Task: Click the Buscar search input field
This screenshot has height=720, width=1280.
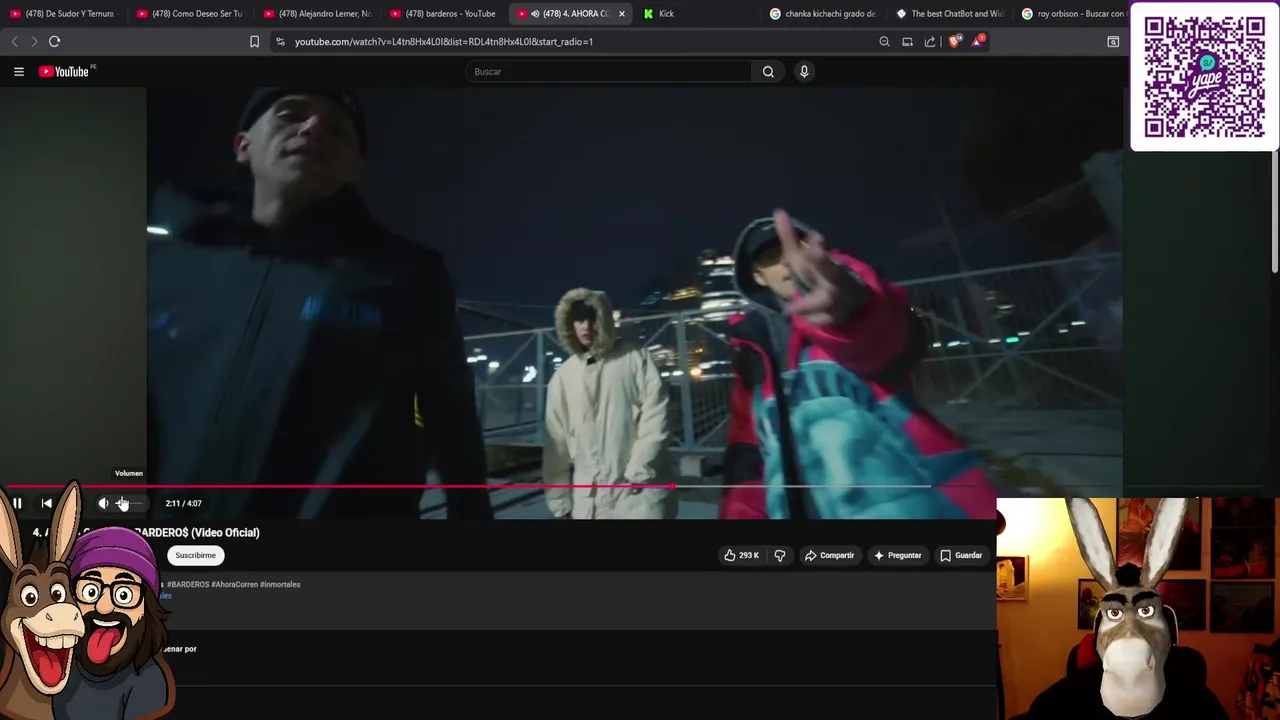Action: click(x=608, y=71)
